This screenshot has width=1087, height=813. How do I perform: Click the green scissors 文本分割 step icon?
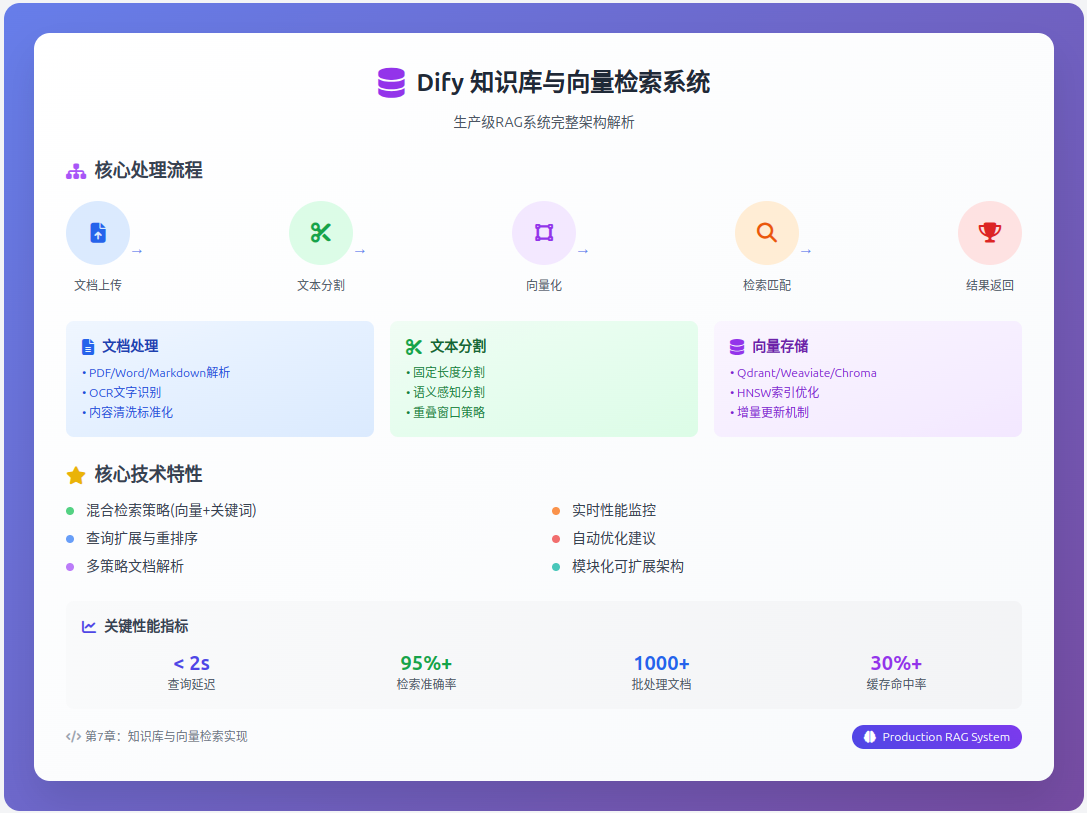(321, 233)
